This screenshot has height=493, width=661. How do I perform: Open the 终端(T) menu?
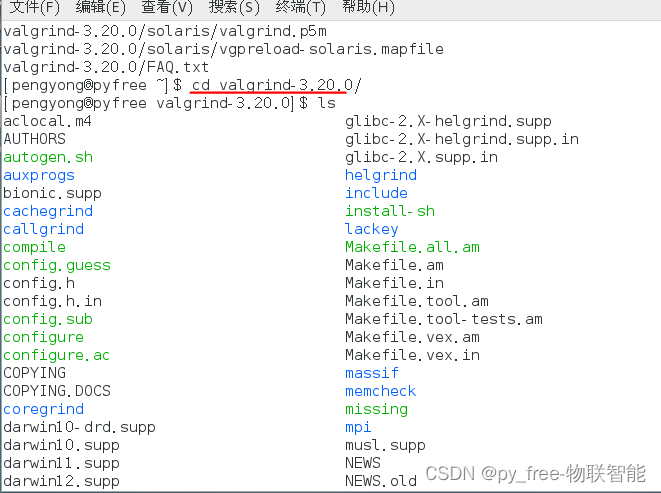[301, 8]
